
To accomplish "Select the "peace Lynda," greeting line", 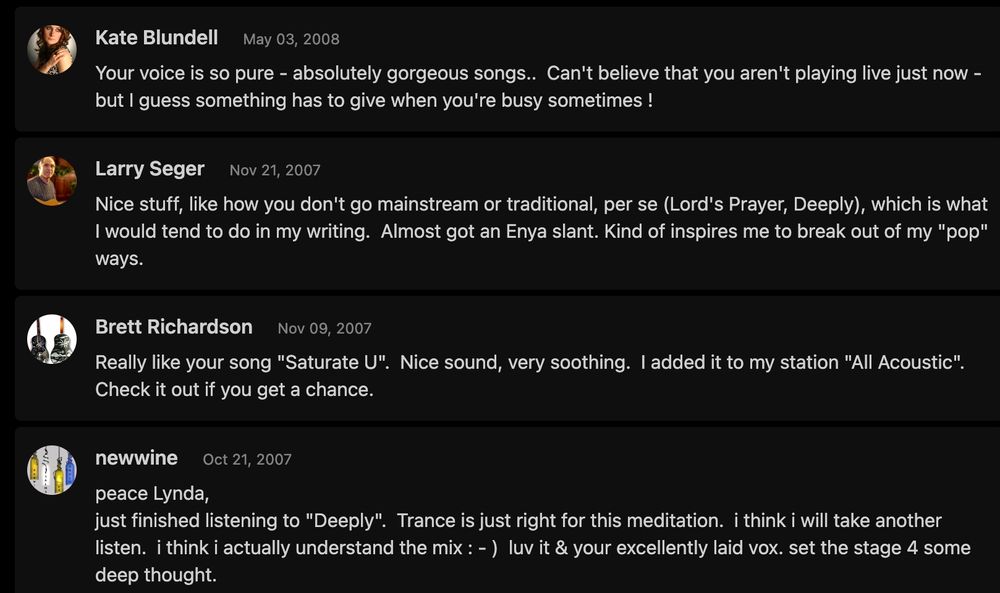I will pos(152,494).
